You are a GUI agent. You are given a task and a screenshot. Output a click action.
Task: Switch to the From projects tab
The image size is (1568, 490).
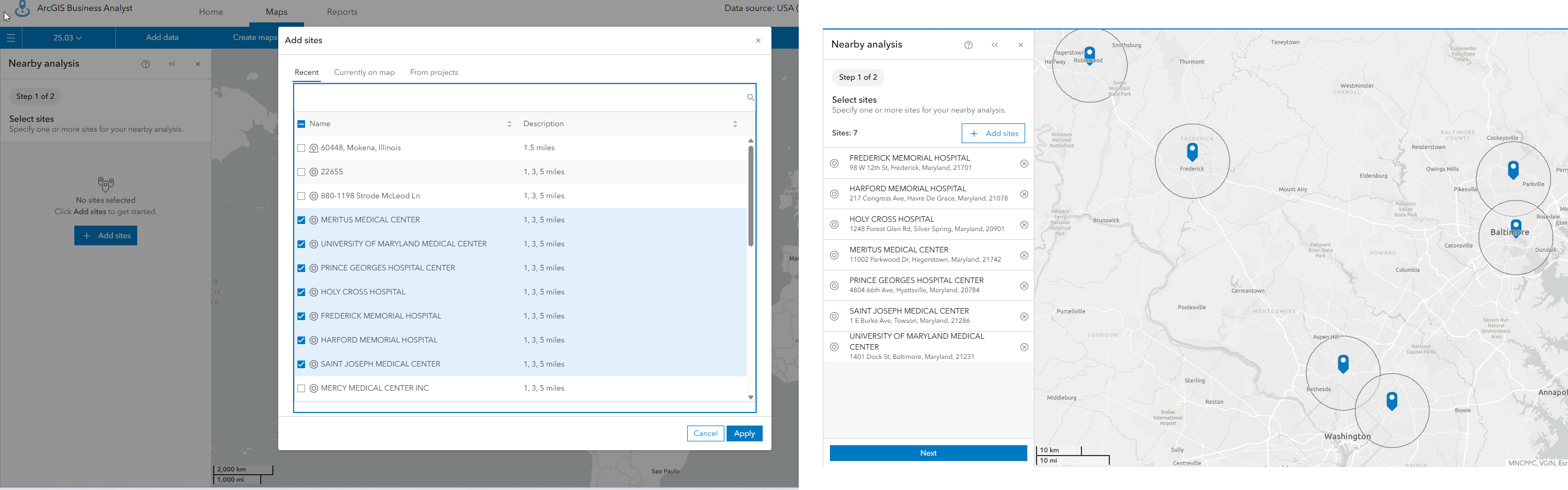point(434,72)
